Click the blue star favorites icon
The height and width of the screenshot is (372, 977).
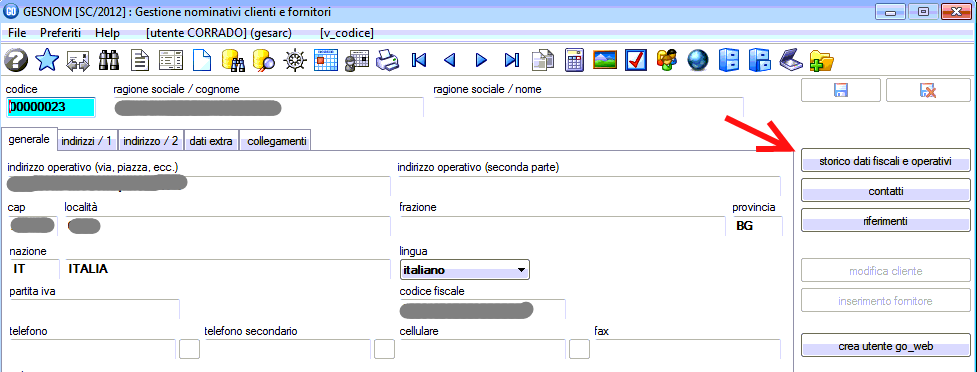[47, 60]
